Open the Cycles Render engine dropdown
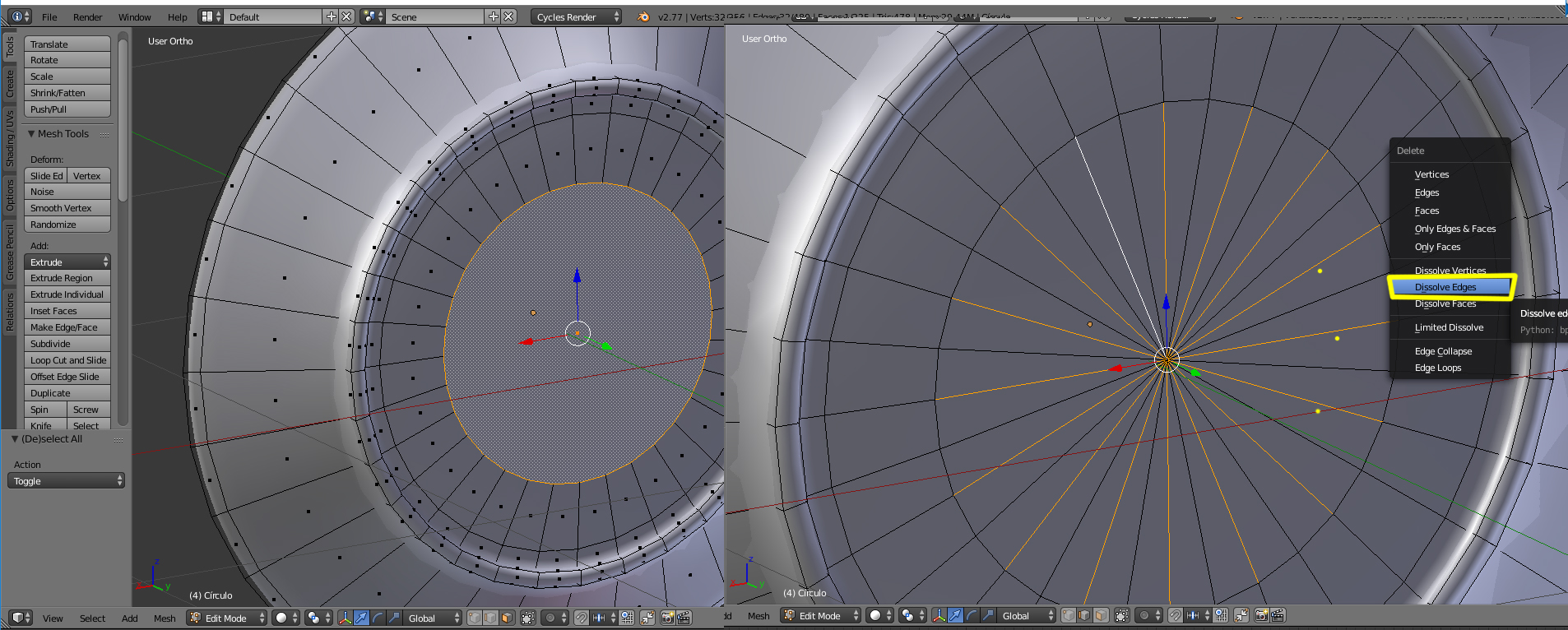The height and width of the screenshot is (630, 1568). (x=576, y=16)
